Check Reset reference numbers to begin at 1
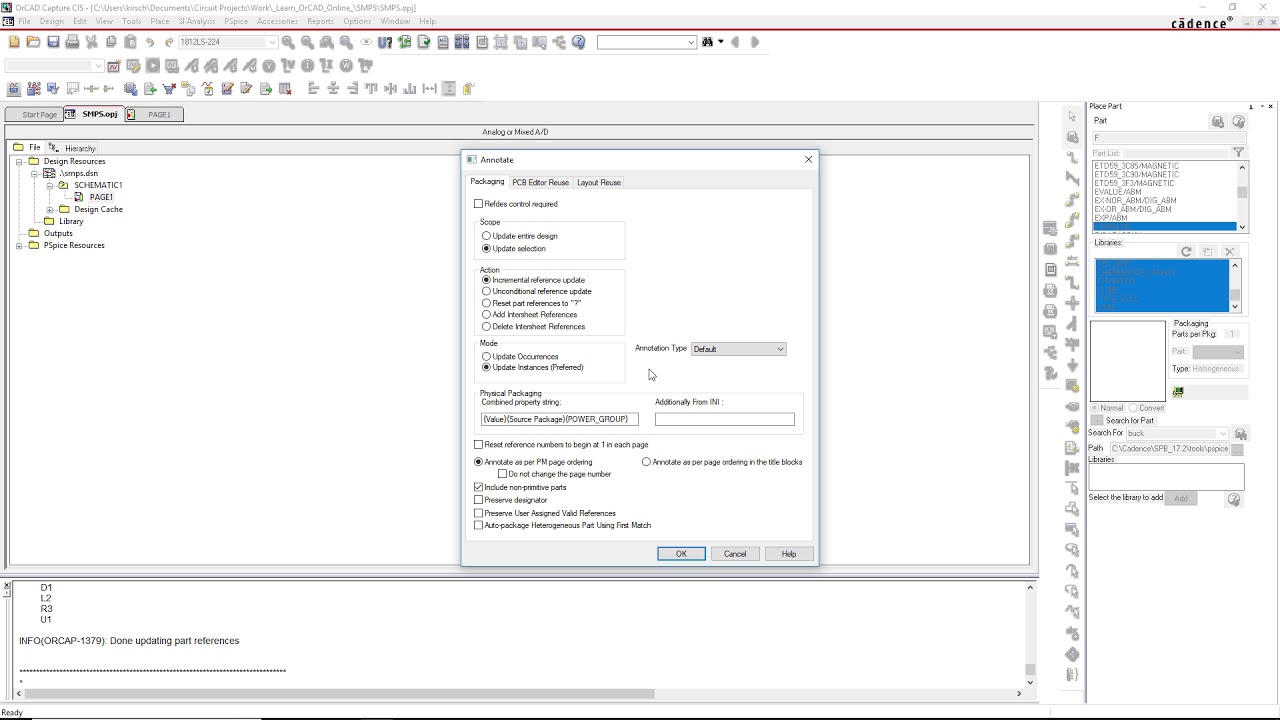Viewport: 1280px width, 720px height. (479, 445)
